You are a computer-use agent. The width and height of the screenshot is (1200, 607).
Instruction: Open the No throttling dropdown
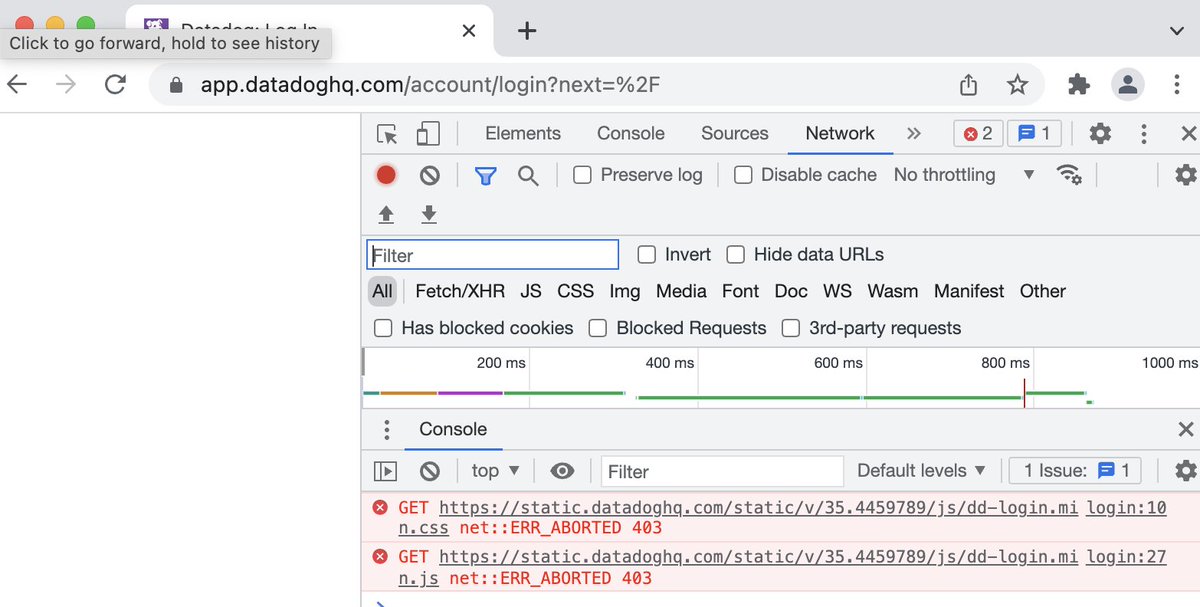pos(964,175)
